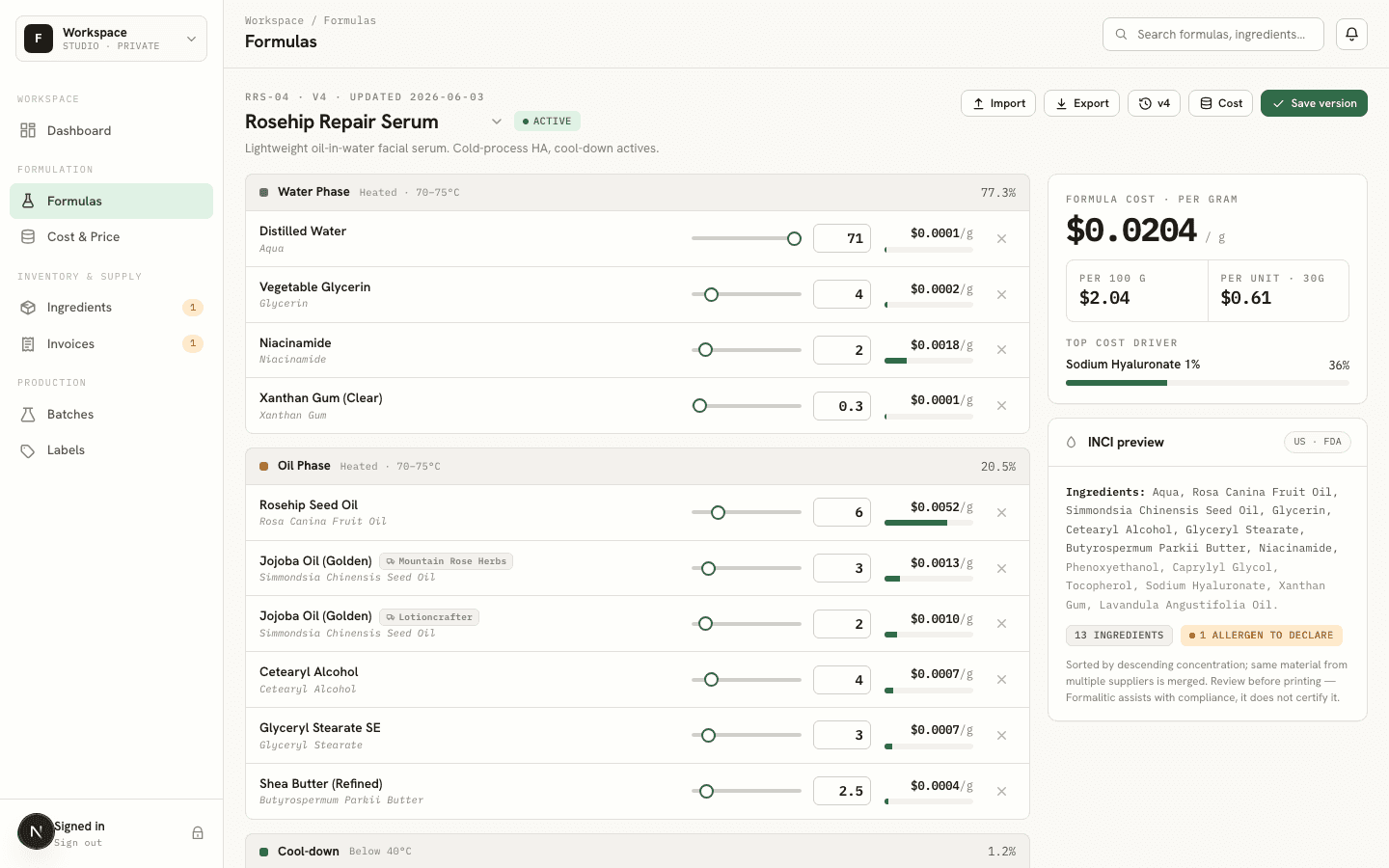Click the PER 100 G $2.04 value
1389x868 pixels.
coord(1104,298)
